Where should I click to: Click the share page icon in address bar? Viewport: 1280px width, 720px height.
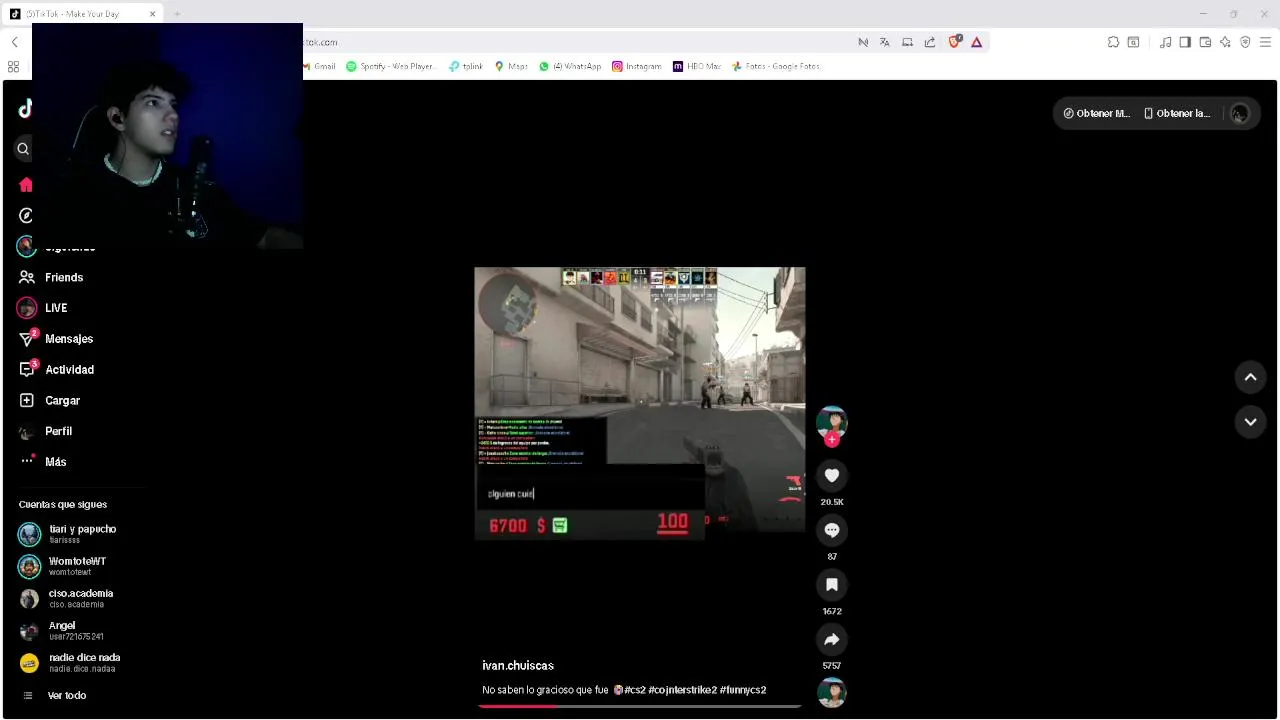(x=930, y=42)
